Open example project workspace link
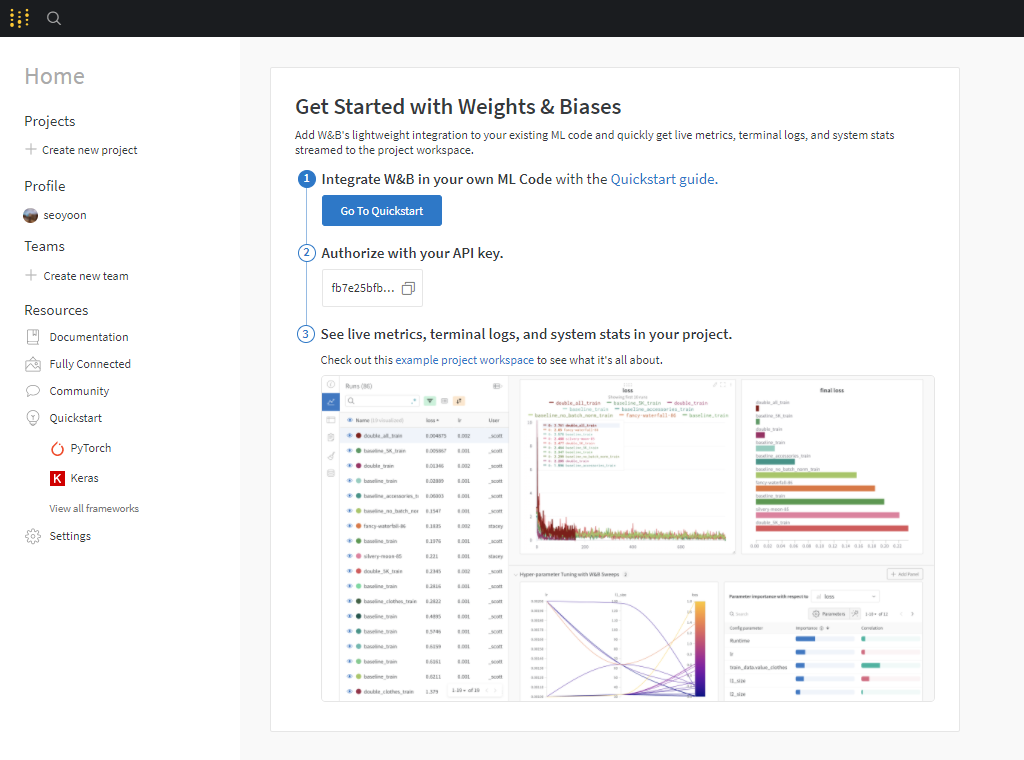The width and height of the screenshot is (1024, 760). pos(464,360)
